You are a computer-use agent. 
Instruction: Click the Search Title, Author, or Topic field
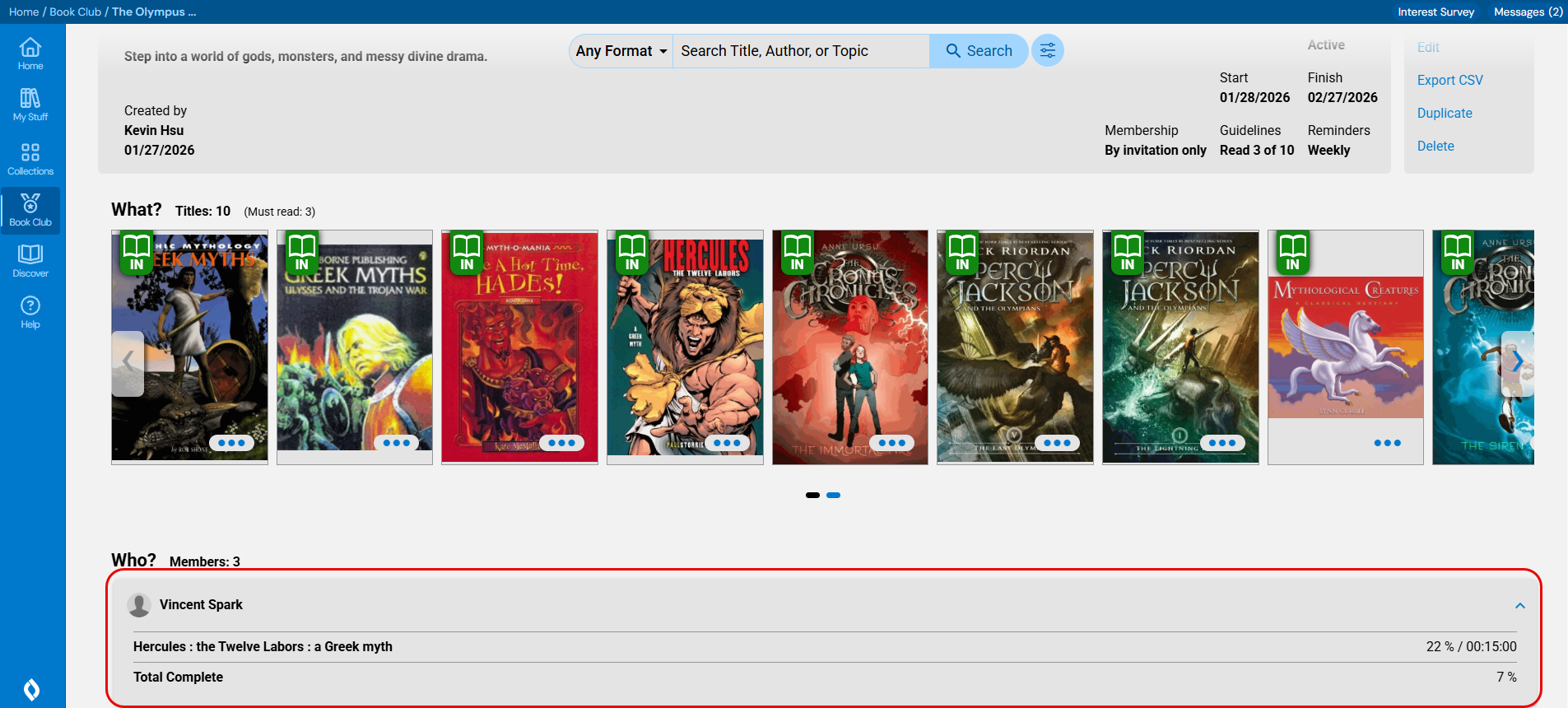click(x=801, y=51)
